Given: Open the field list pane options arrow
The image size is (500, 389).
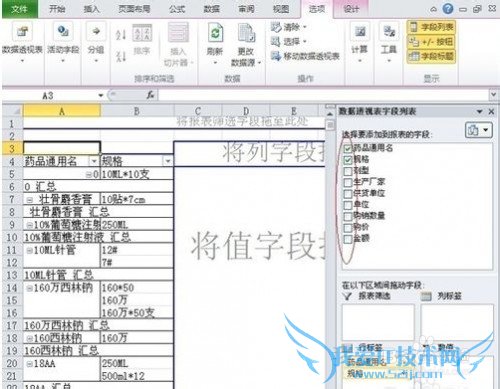Looking at the screenshot, I should (x=480, y=112).
